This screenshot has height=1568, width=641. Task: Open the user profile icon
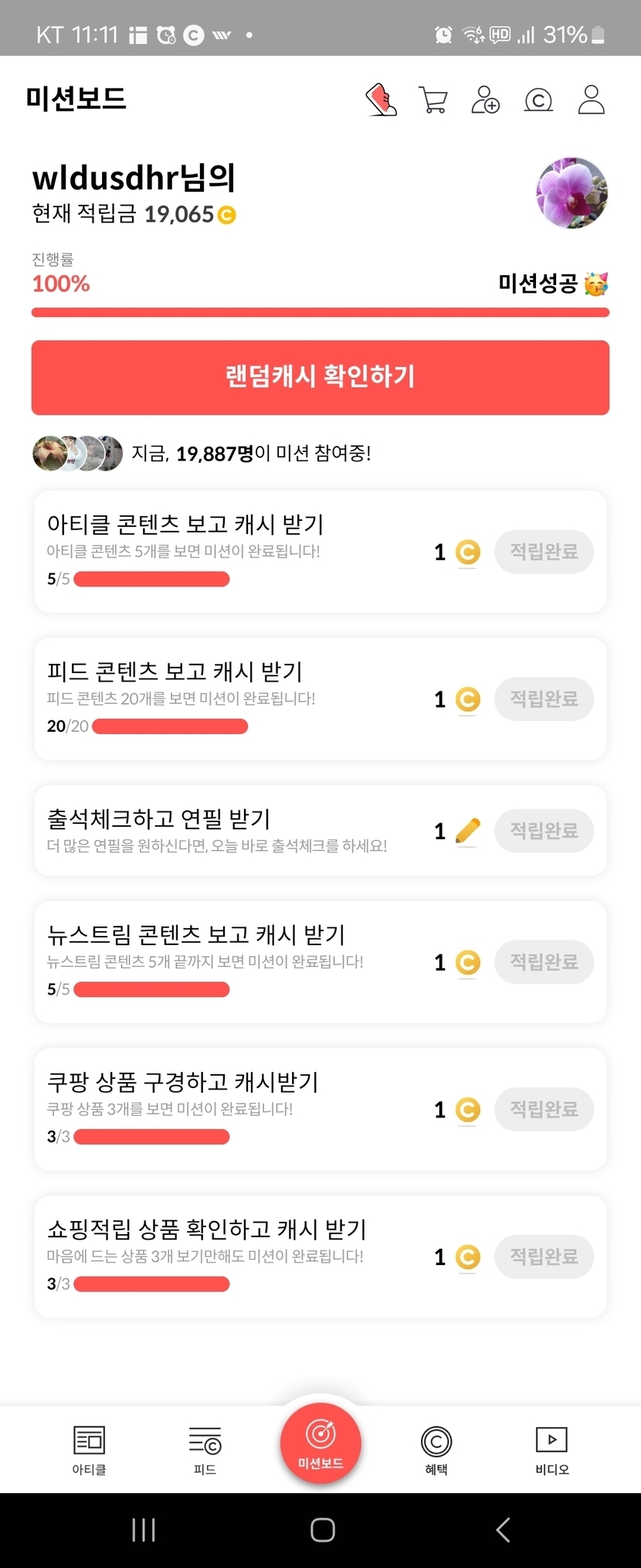591,100
